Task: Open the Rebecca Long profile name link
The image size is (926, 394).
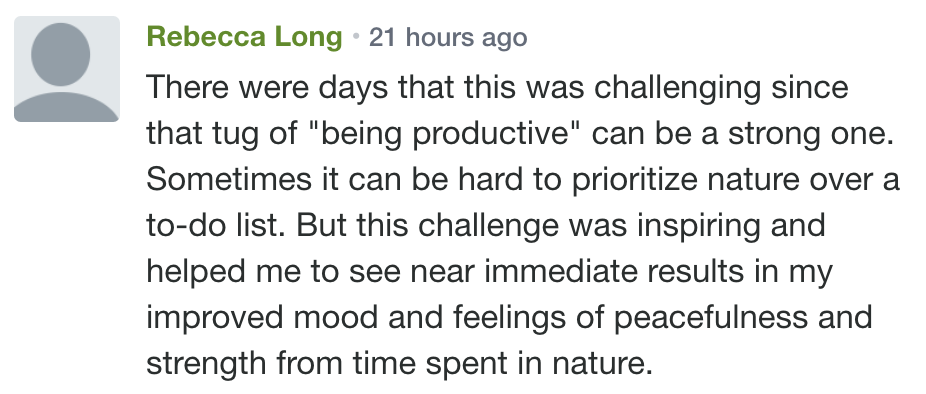Action: pos(244,37)
